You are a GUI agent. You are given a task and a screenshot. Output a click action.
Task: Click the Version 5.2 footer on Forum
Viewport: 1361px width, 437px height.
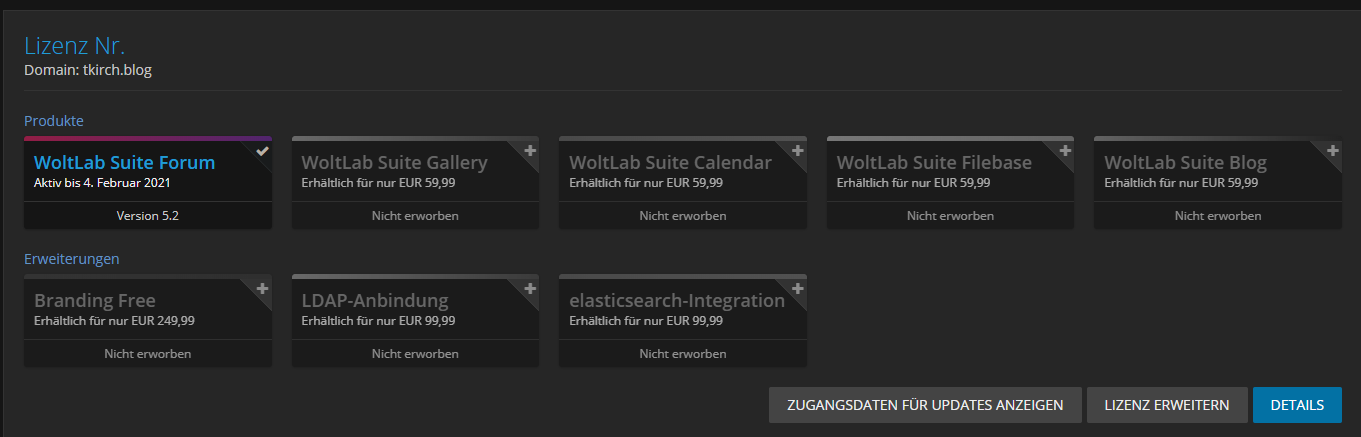click(x=147, y=216)
